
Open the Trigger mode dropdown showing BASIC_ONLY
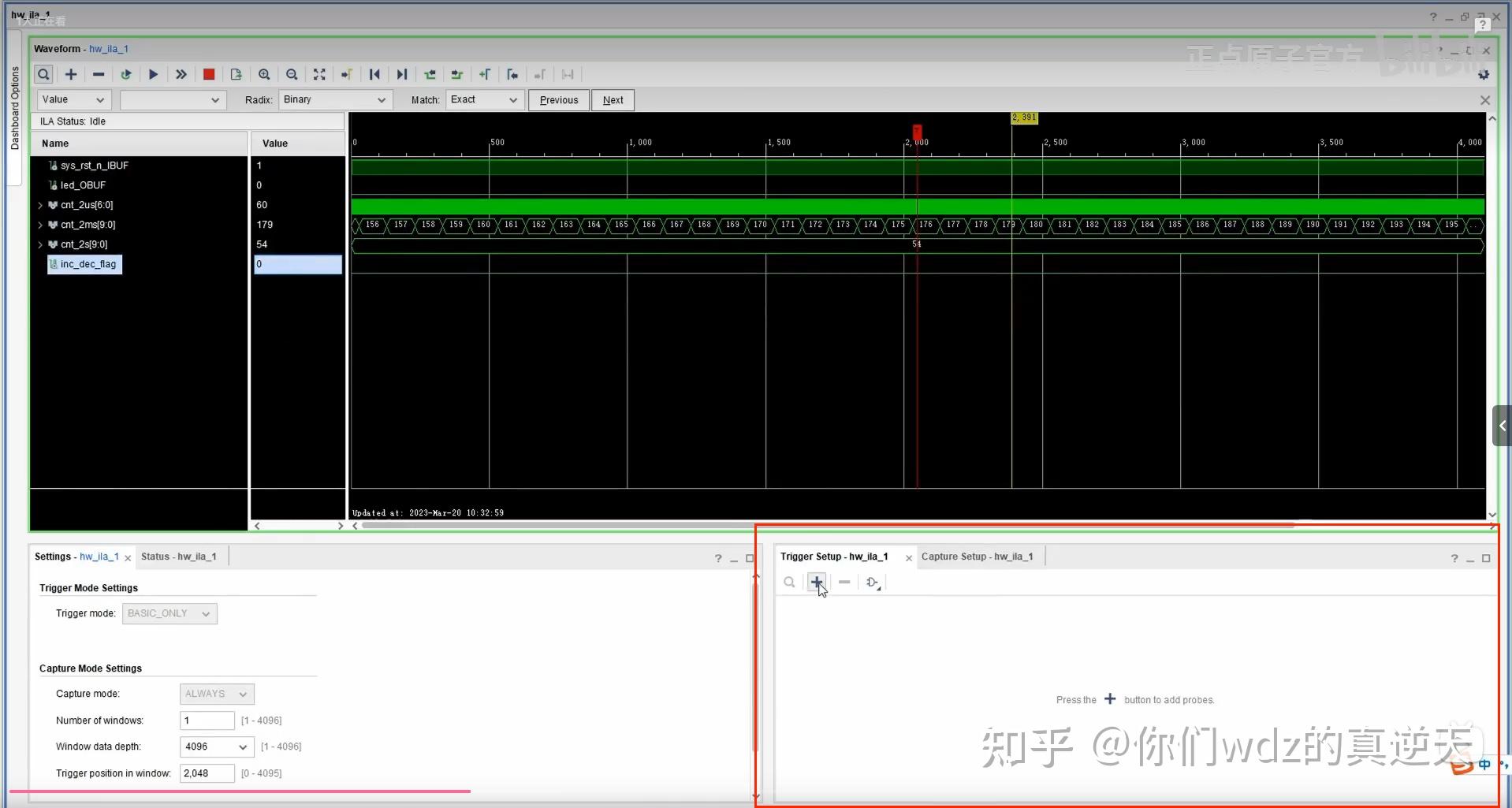tap(169, 613)
